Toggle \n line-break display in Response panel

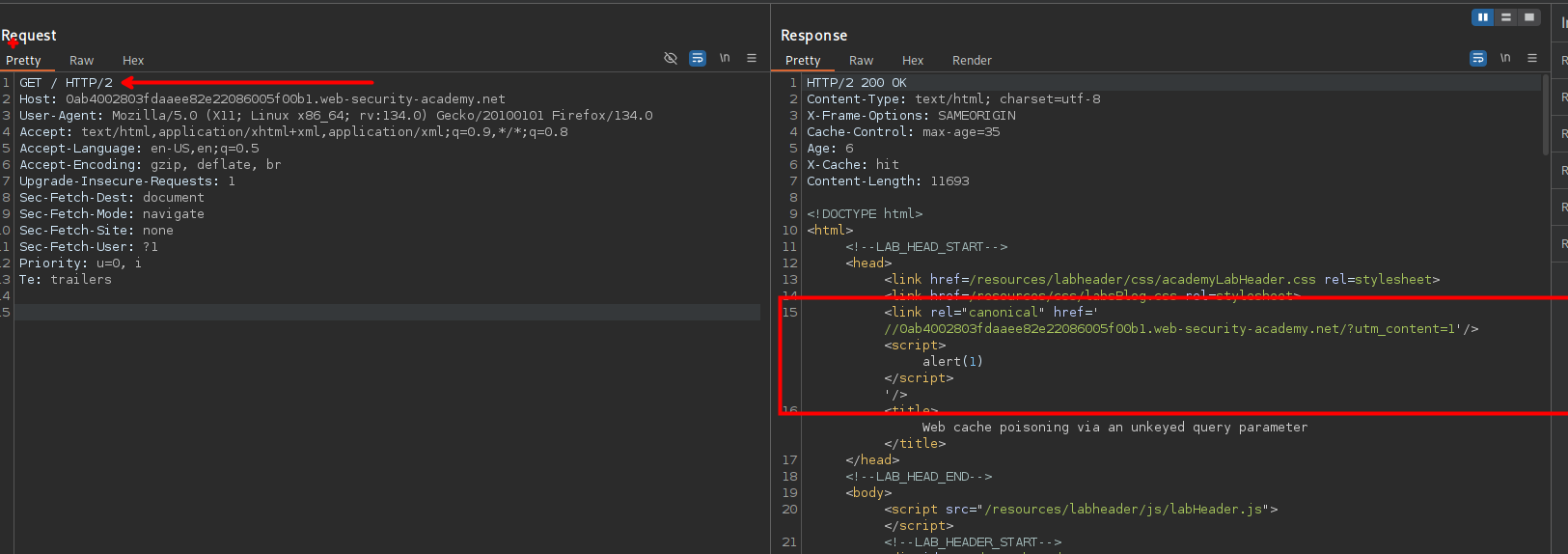point(1505,58)
